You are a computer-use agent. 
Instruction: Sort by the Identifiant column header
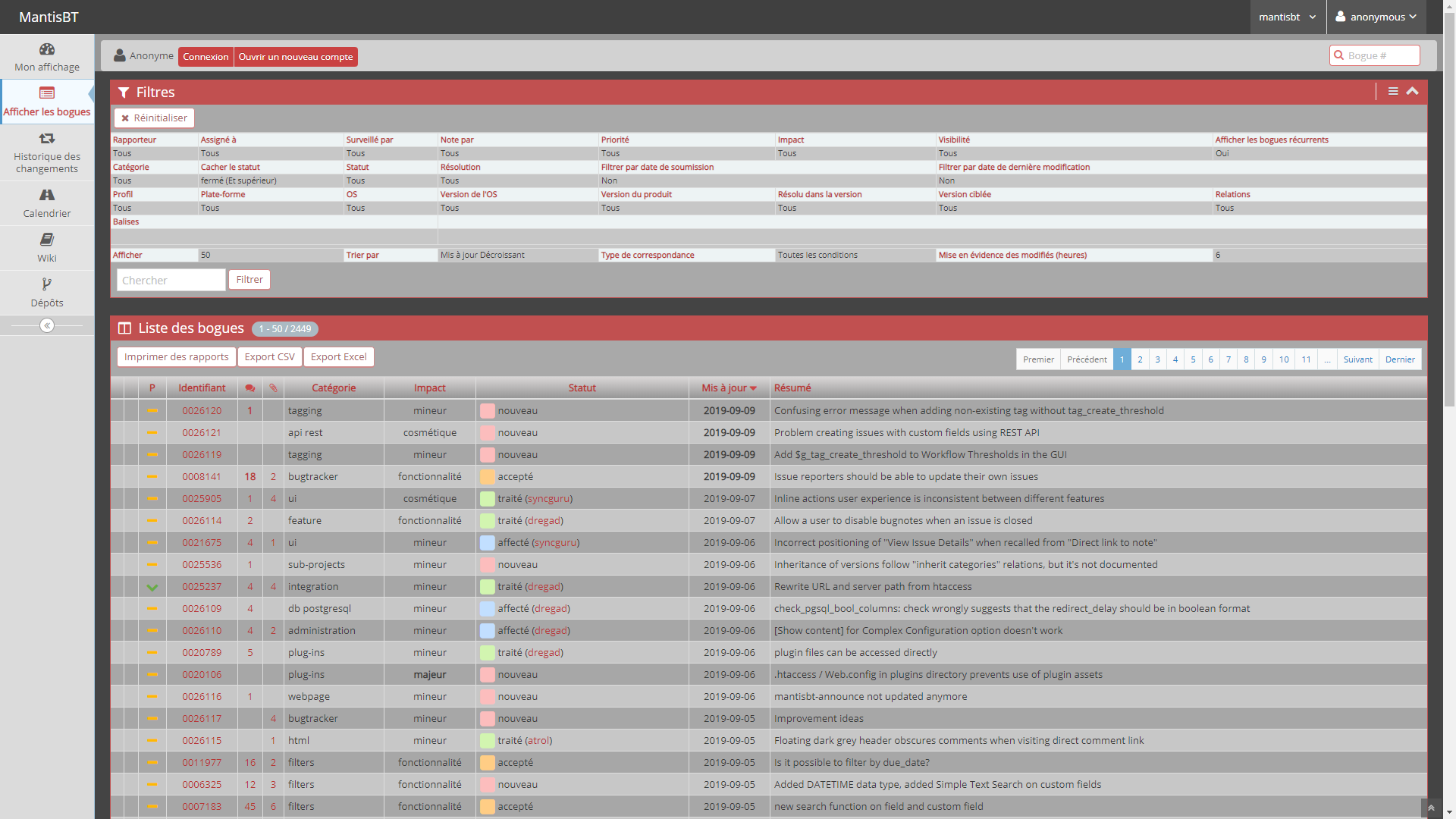tap(202, 388)
